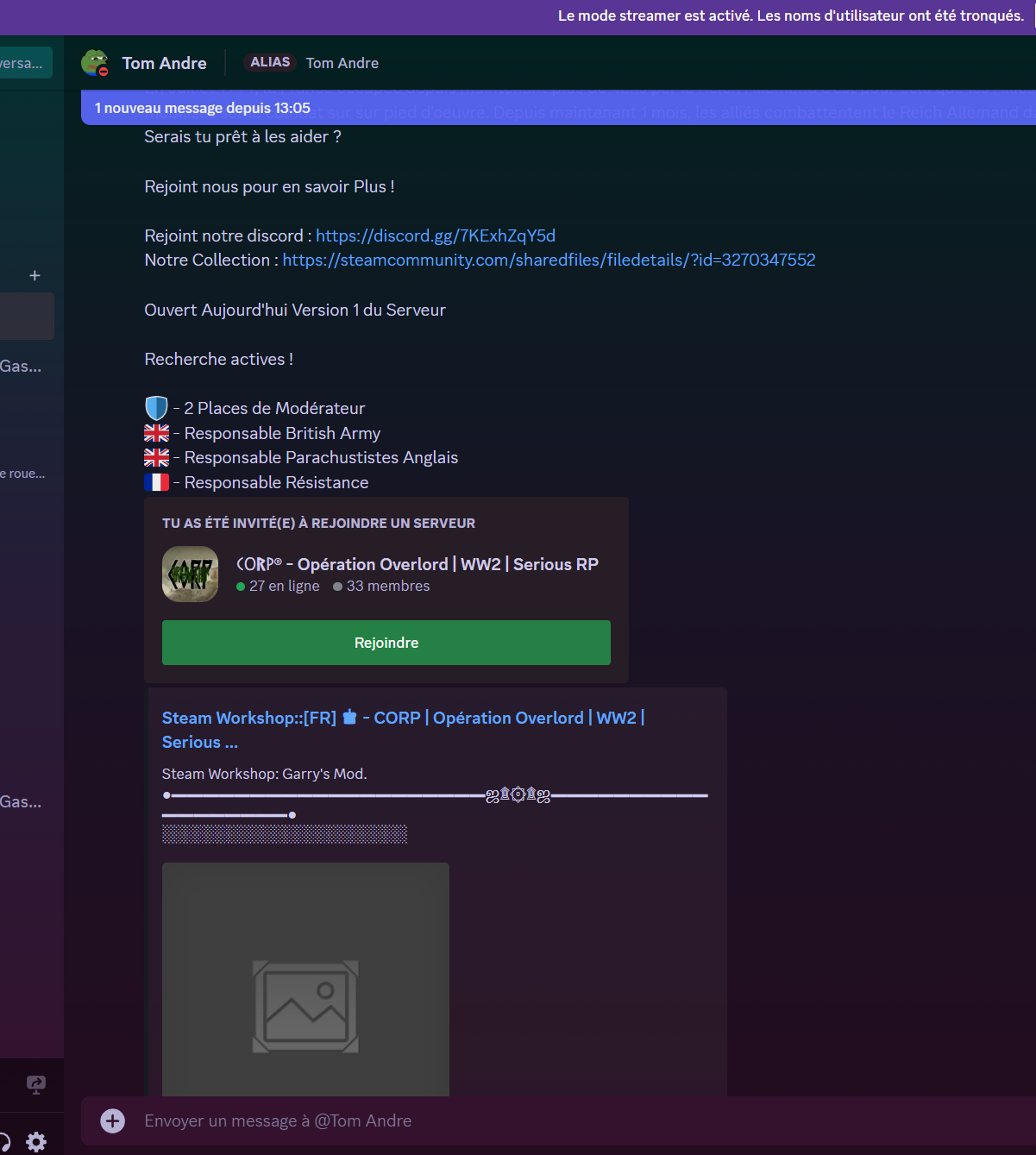1036x1155 pixels.
Task: Click 'Steam Workshop: Garry's Mod.' description text
Action: (x=265, y=774)
